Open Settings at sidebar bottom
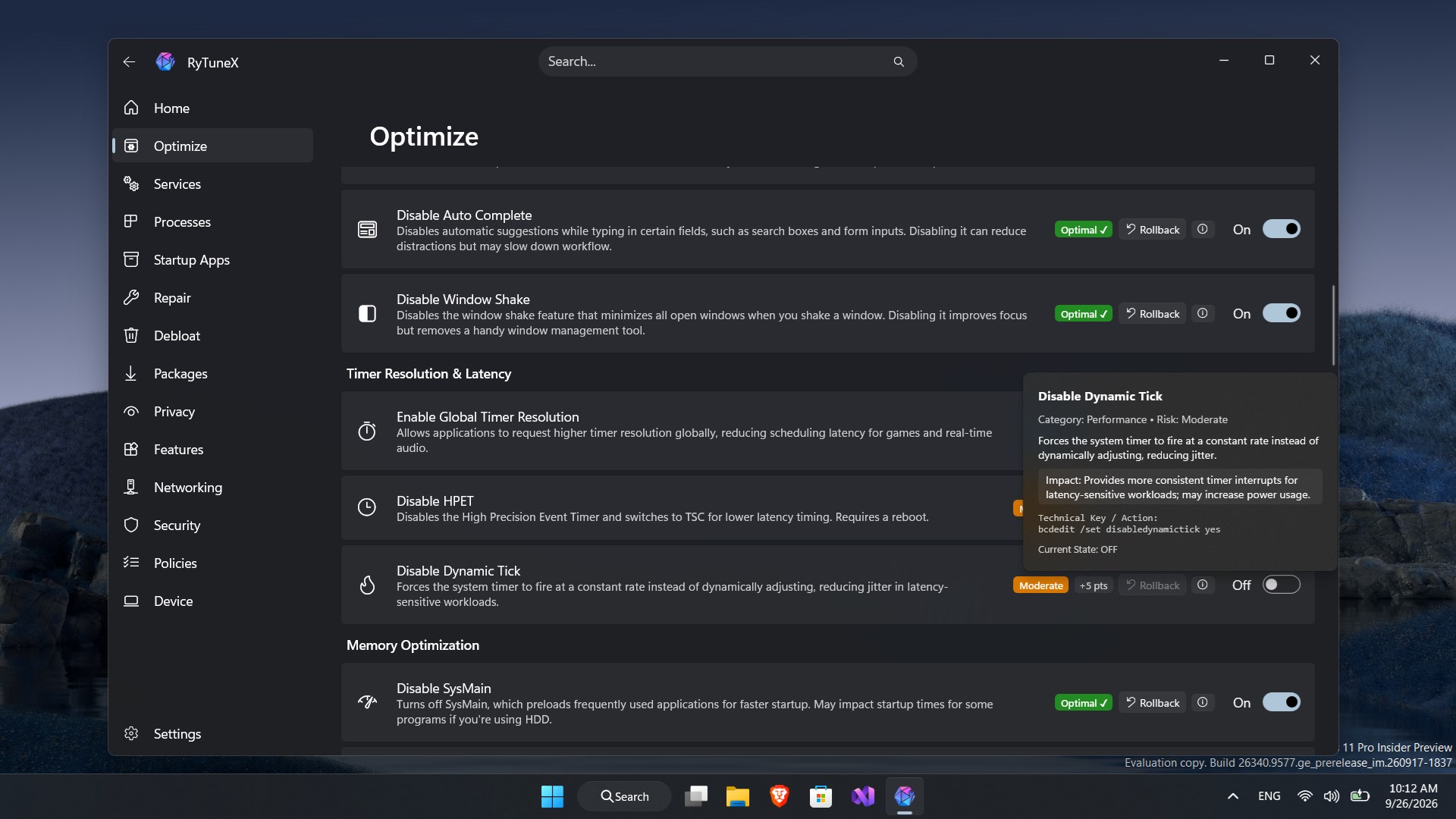This screenshot has width=1456, height=819. [213, 733]
